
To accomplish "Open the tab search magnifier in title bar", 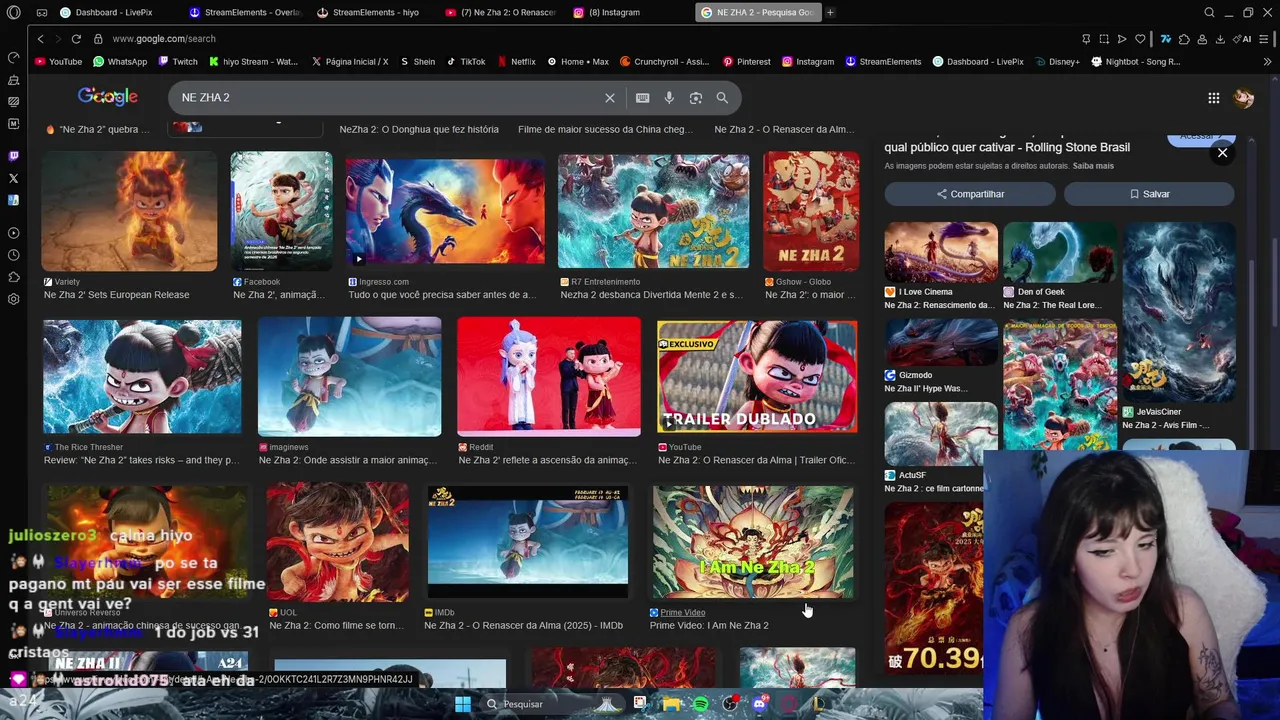I will click(x=1209, y=12).
